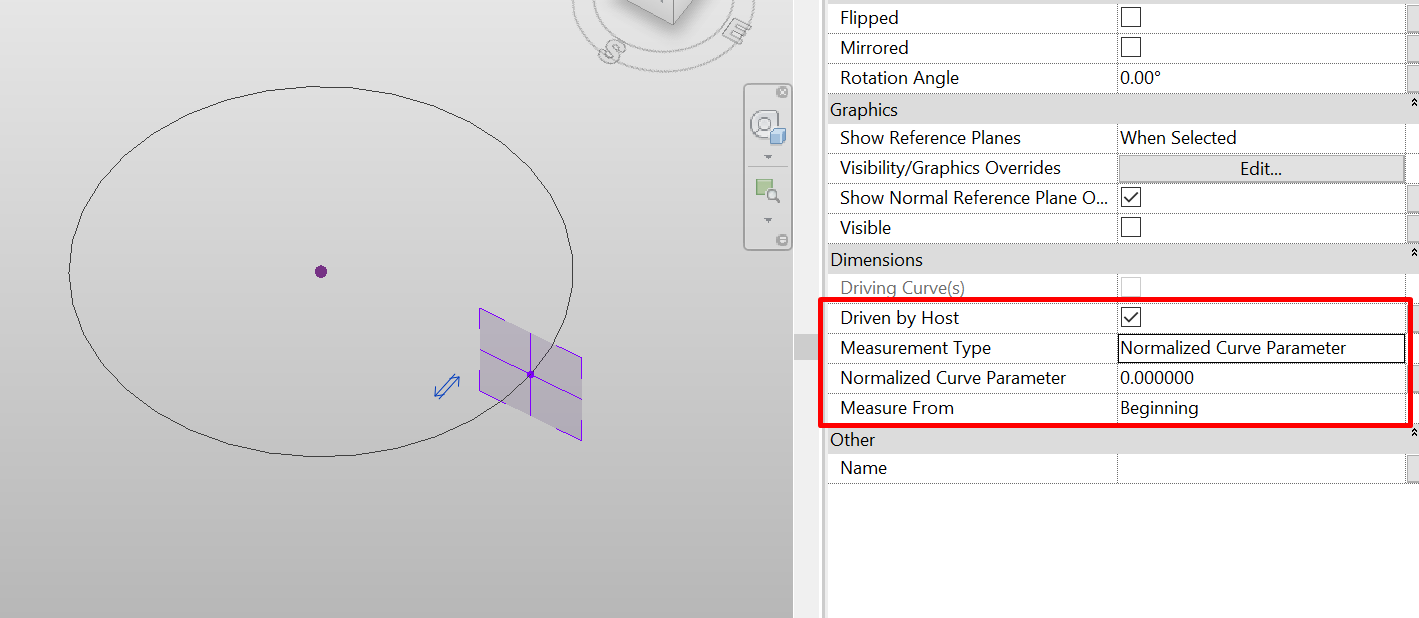Screen dimensions: 1419x618
Task: Uncheck the Driven by Host checkbox
Action: point(1131,317)
